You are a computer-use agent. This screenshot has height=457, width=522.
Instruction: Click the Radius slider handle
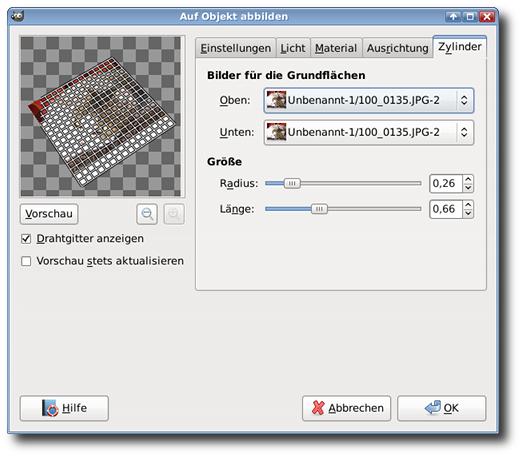pyautogui.click(x=292, y=183)
